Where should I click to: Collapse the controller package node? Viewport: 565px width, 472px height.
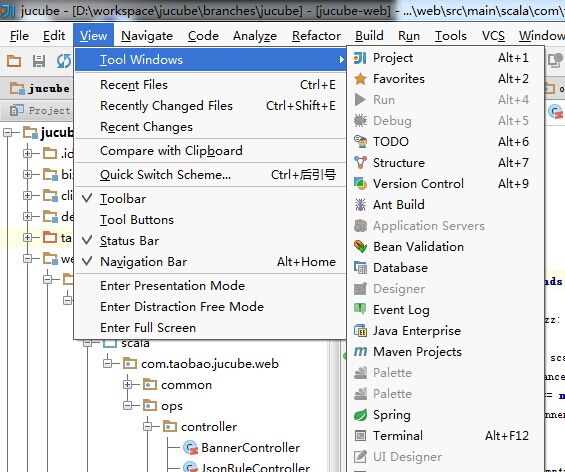tap(147, 427)
